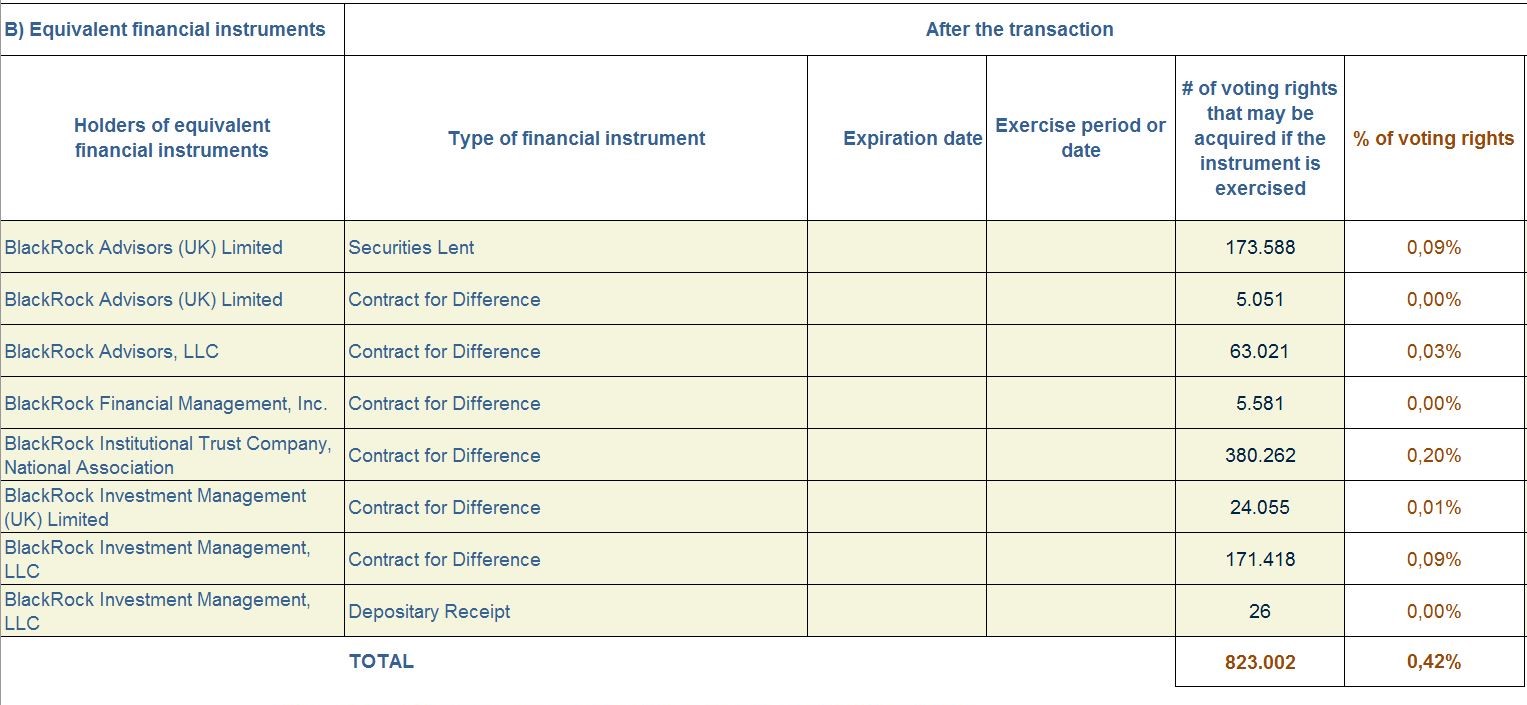The width and height of the screenshot is (1527, 705).
Task: Select the 173.588 voting rights cell
Action: 1260,247
